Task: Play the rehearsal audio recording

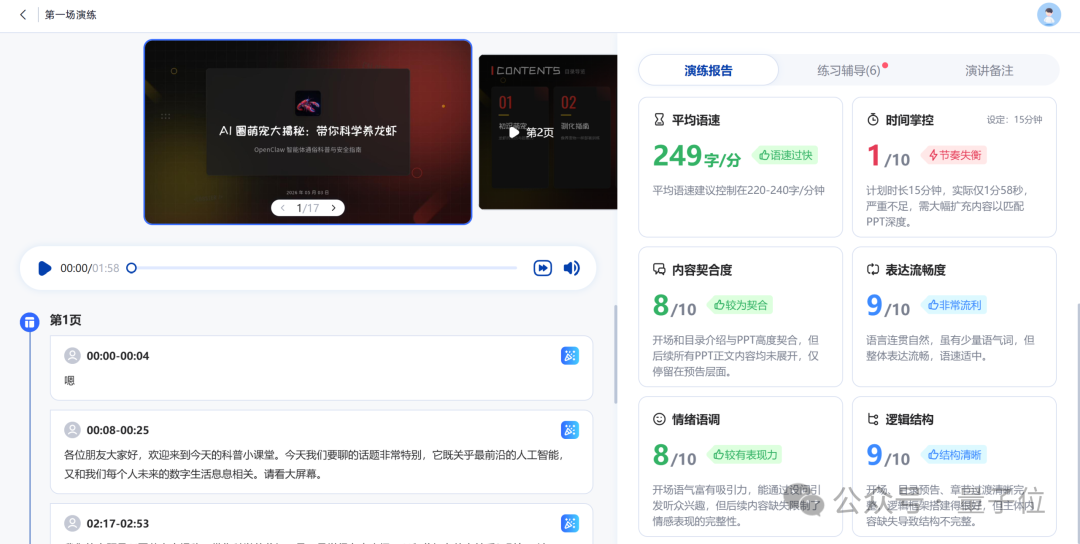Action: tap(45, 268)
